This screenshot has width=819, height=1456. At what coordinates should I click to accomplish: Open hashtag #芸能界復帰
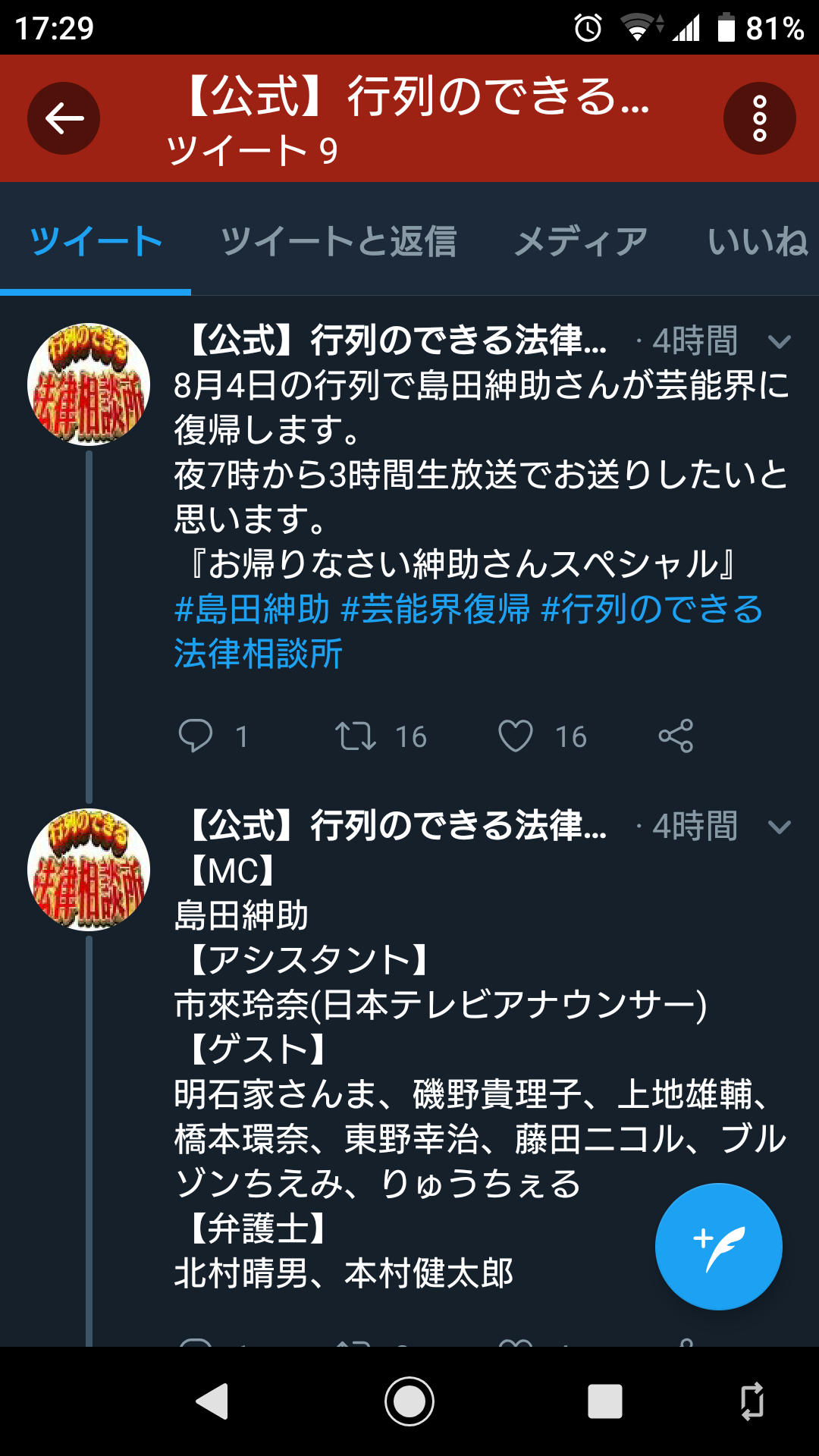[435, 609]
